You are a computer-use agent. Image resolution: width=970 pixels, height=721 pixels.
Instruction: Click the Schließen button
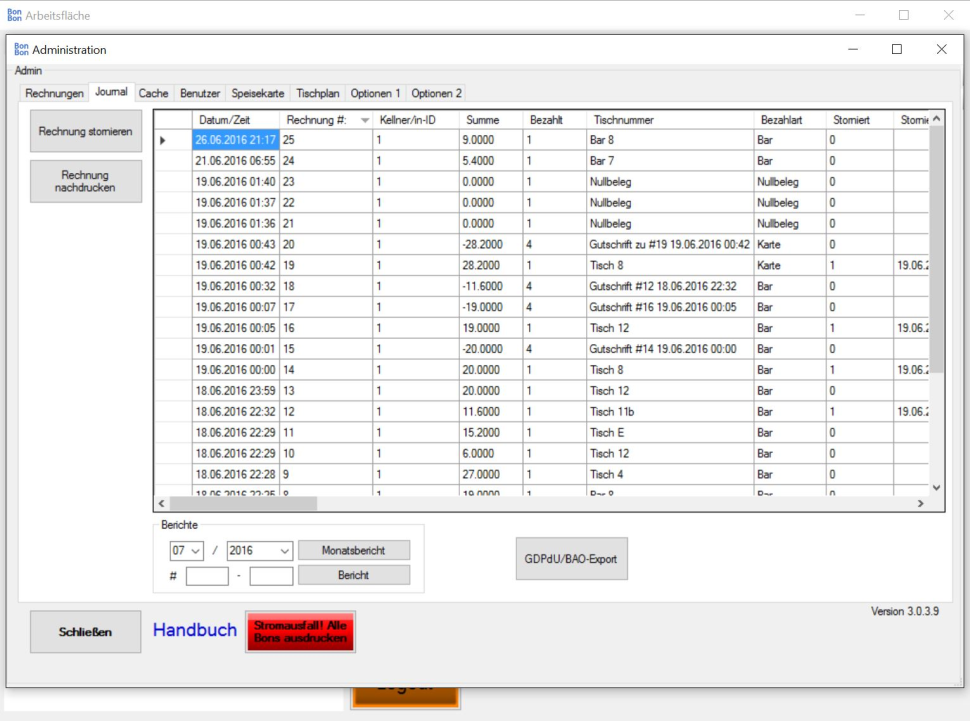tap(86, 632)
